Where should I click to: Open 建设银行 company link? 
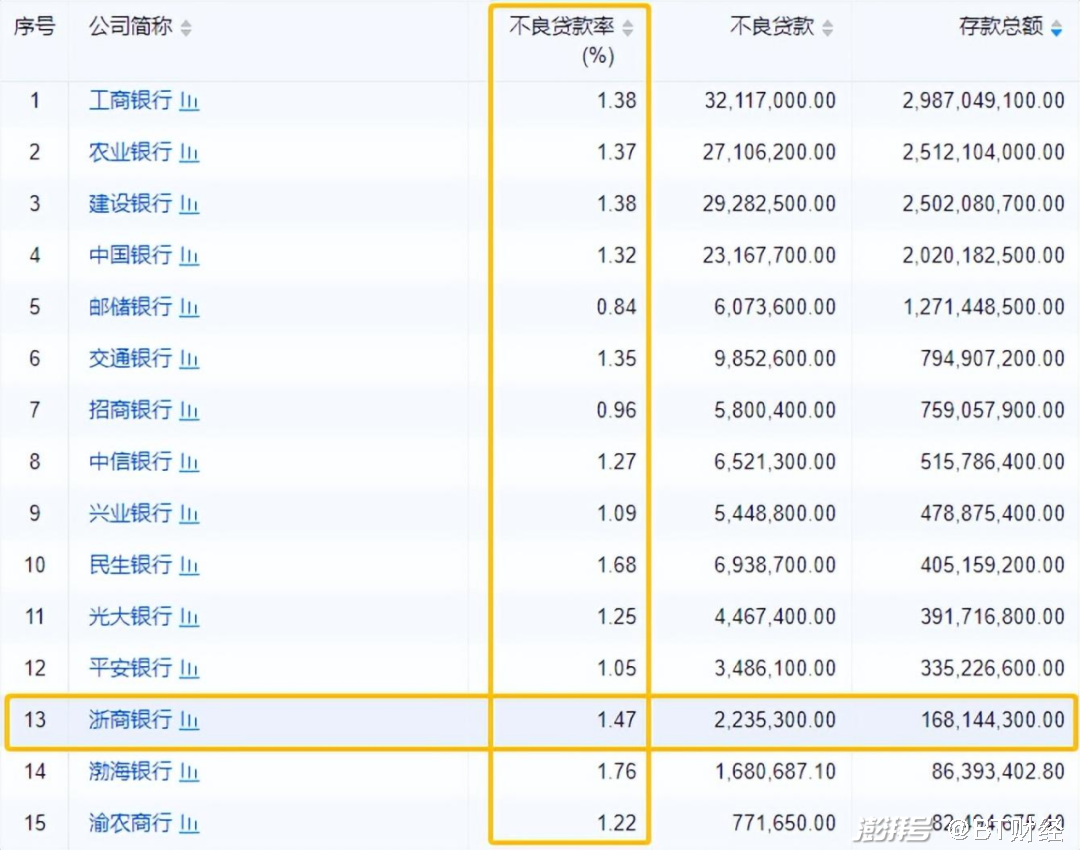(x=130, y=204)
